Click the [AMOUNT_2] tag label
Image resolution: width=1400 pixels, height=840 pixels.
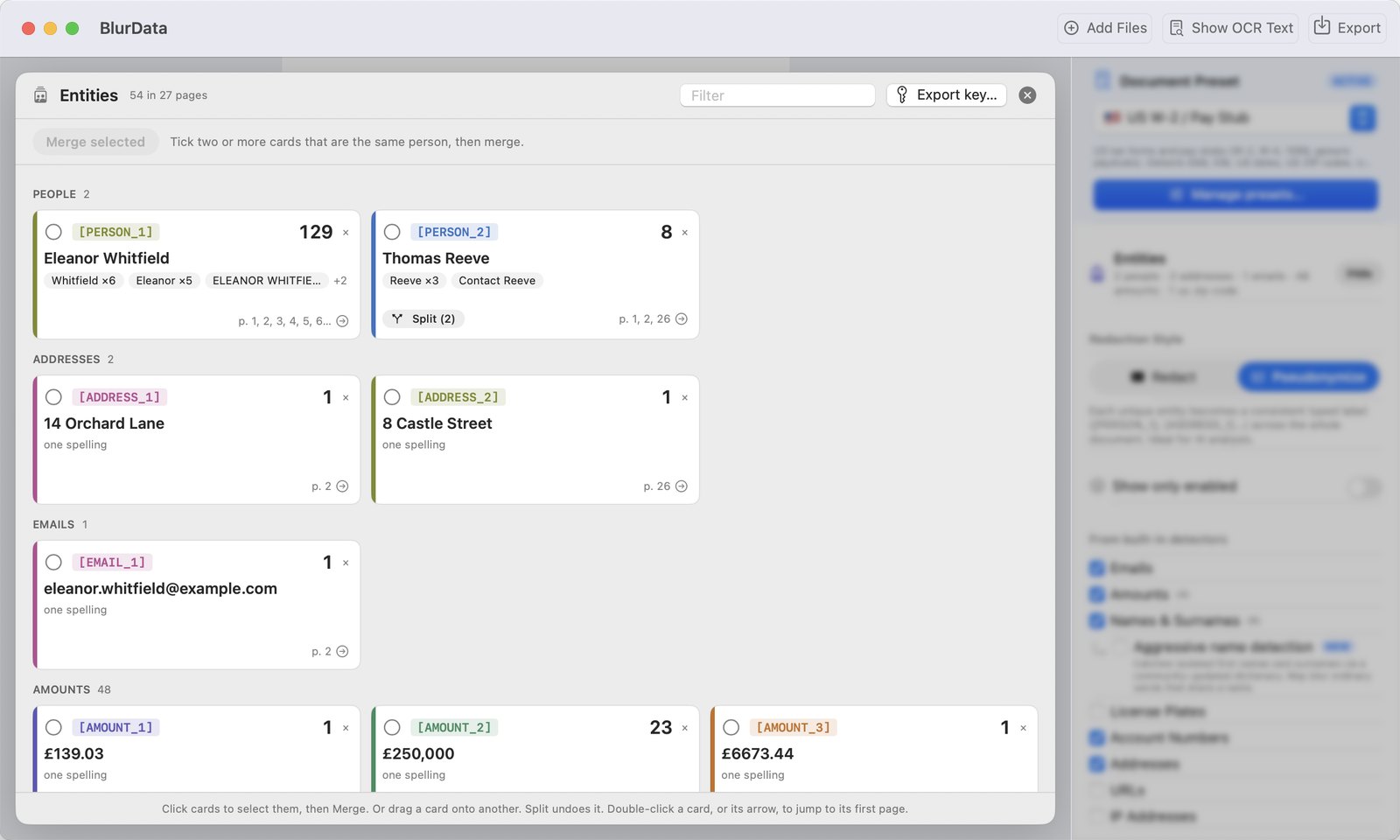click(454, 728)
